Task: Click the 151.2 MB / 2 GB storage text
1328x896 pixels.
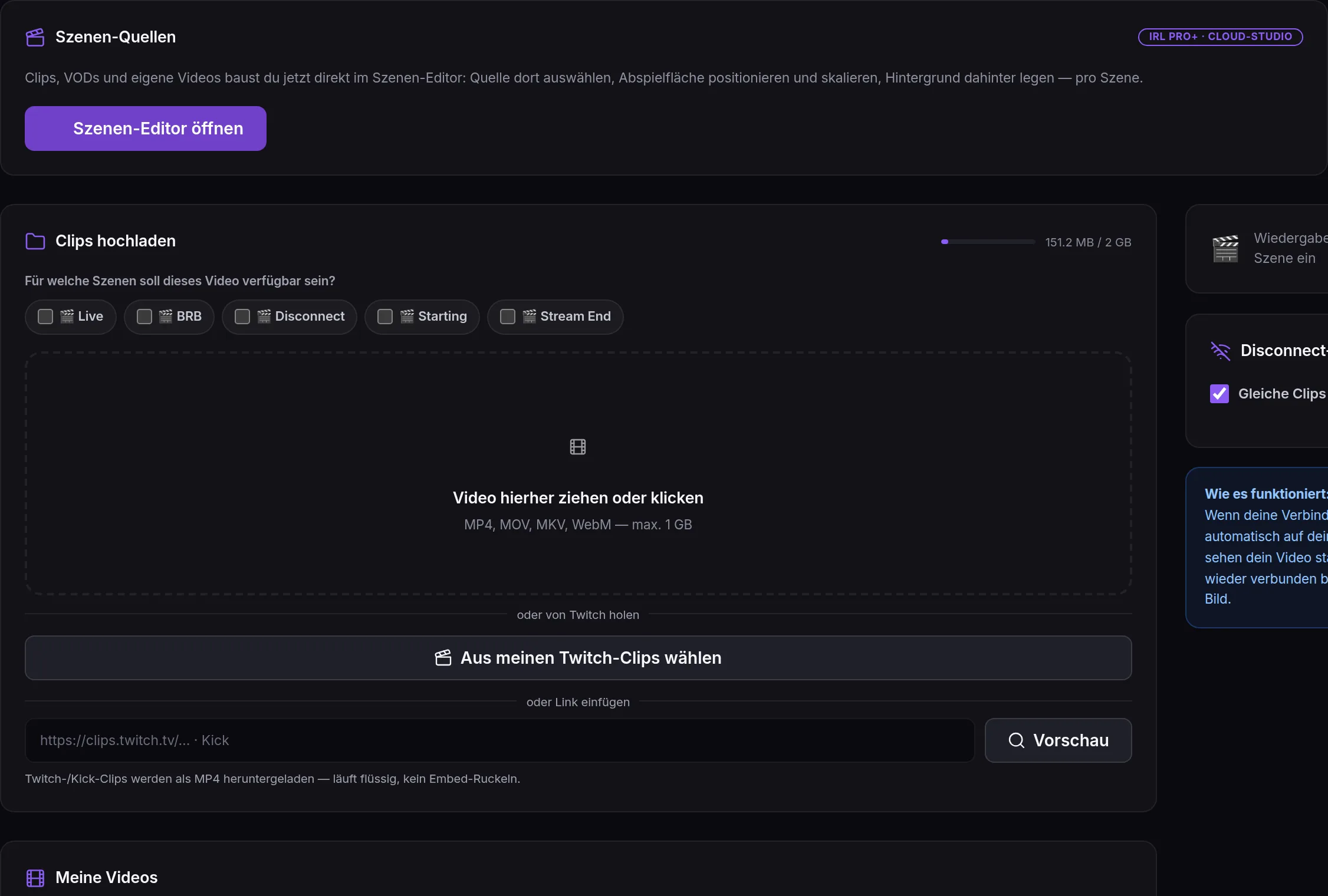Action: (x=1088, y=242)
